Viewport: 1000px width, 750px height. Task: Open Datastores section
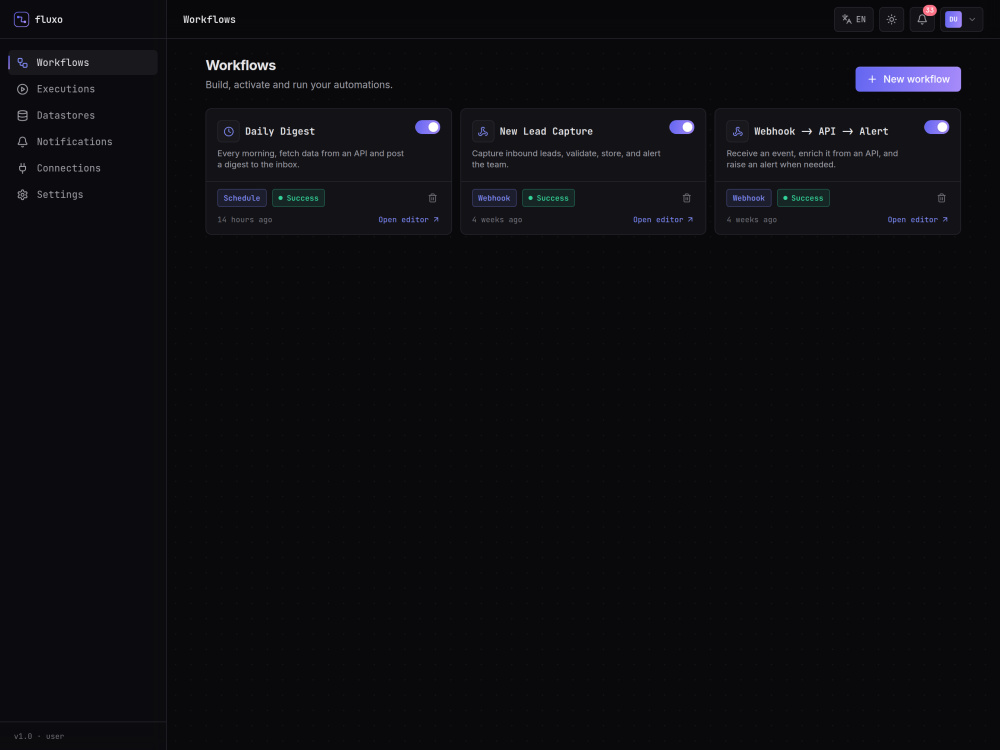pyautogui.click(x=83, y=115)
